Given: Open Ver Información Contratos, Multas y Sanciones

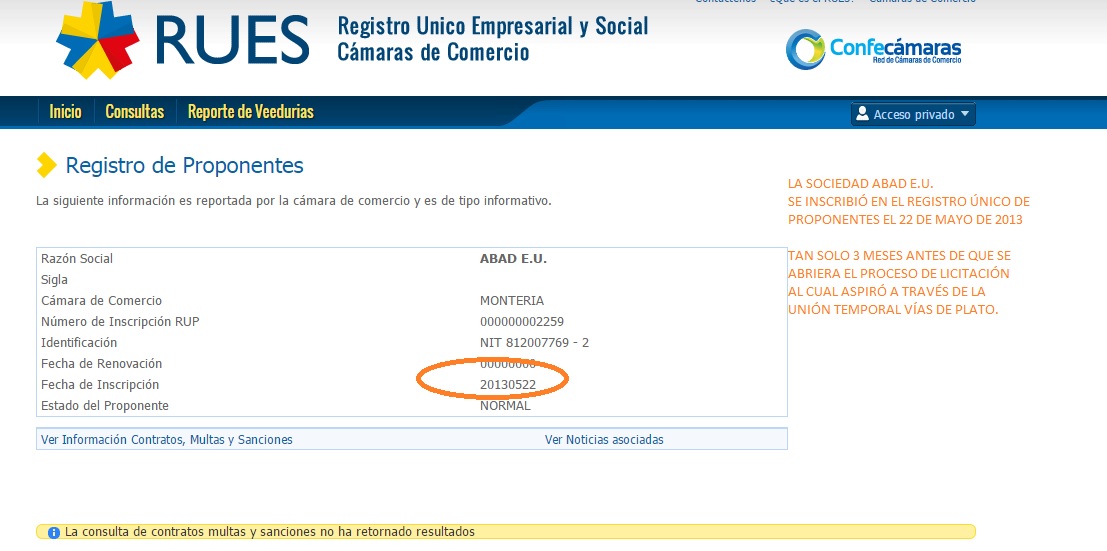Looking at the screenshot, I should [167, 439].
